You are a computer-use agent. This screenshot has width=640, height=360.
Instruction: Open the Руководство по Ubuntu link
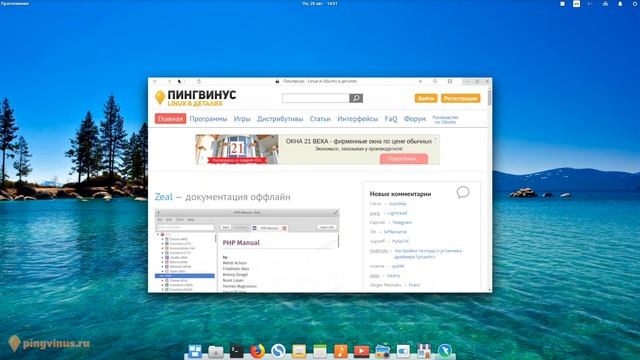coord(445,120)
